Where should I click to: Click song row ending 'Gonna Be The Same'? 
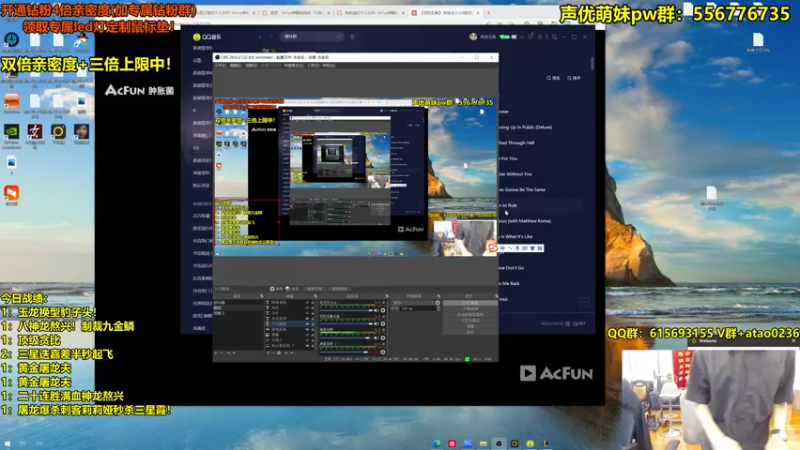541,189
